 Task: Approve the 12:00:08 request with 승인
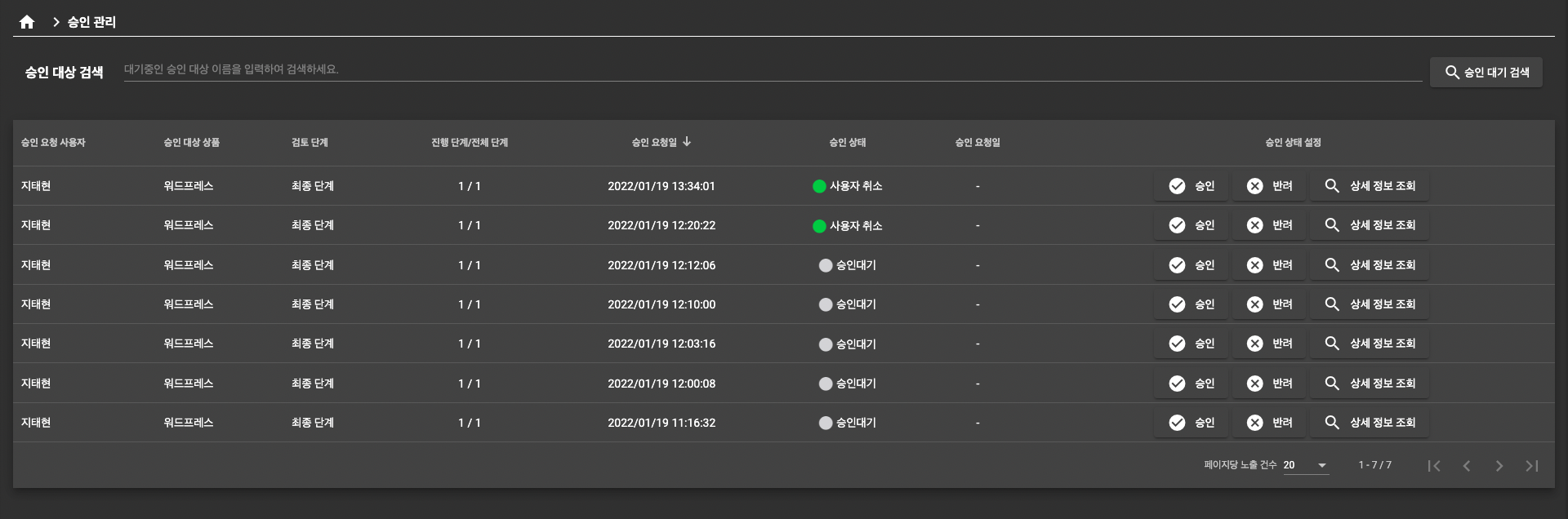pos(1192,384)
